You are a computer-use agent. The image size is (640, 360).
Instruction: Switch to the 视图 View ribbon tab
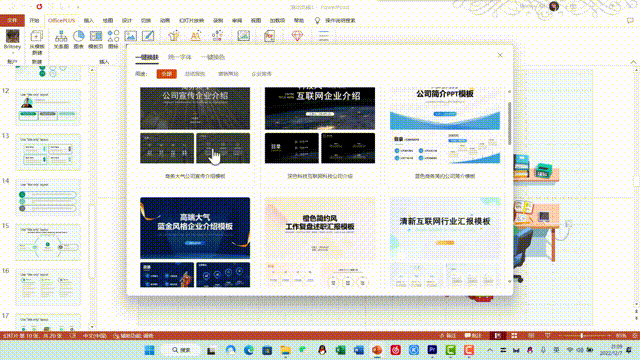(256, 20)
